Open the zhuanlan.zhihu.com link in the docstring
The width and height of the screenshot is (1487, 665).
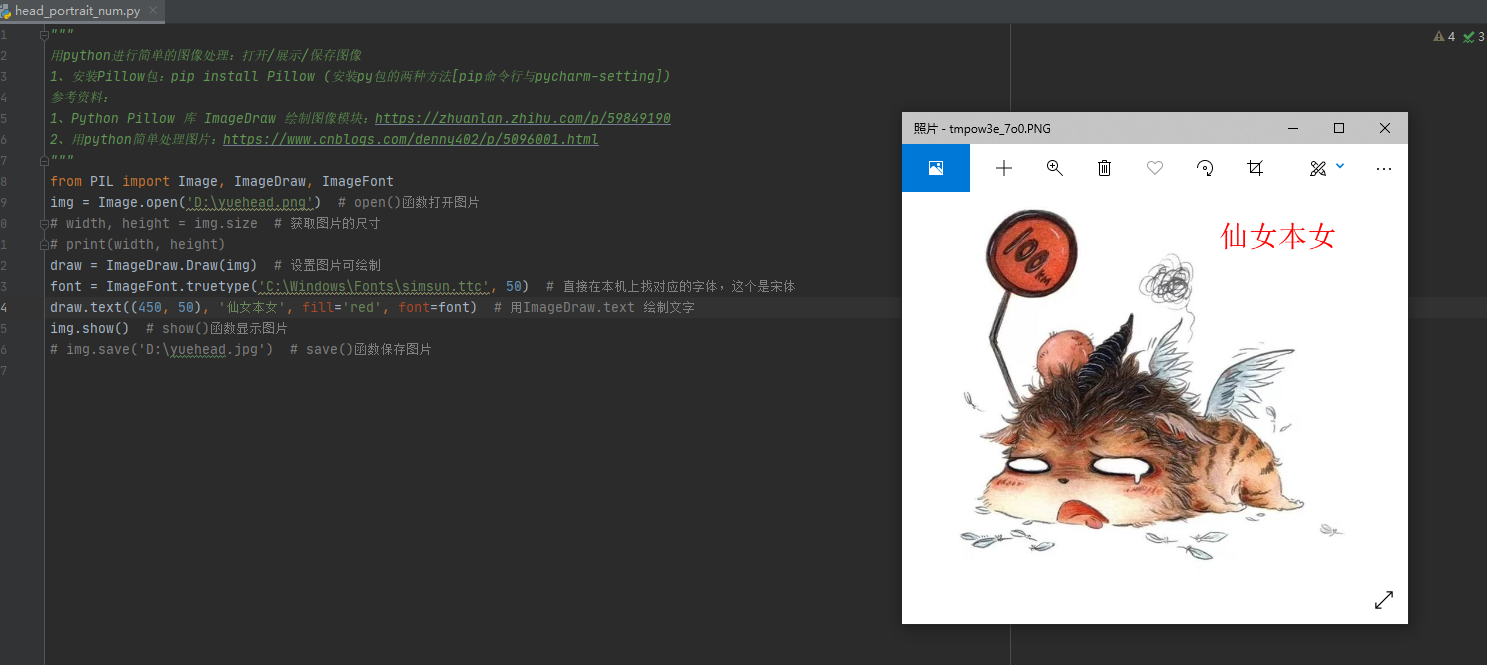point(522,118)
